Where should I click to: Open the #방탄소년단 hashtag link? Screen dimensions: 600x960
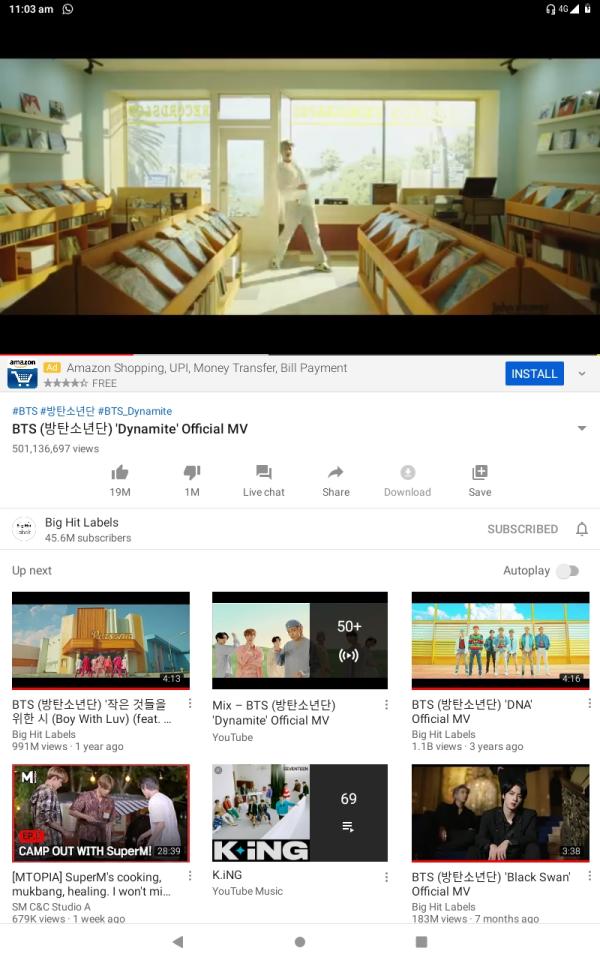coord(67,411)
